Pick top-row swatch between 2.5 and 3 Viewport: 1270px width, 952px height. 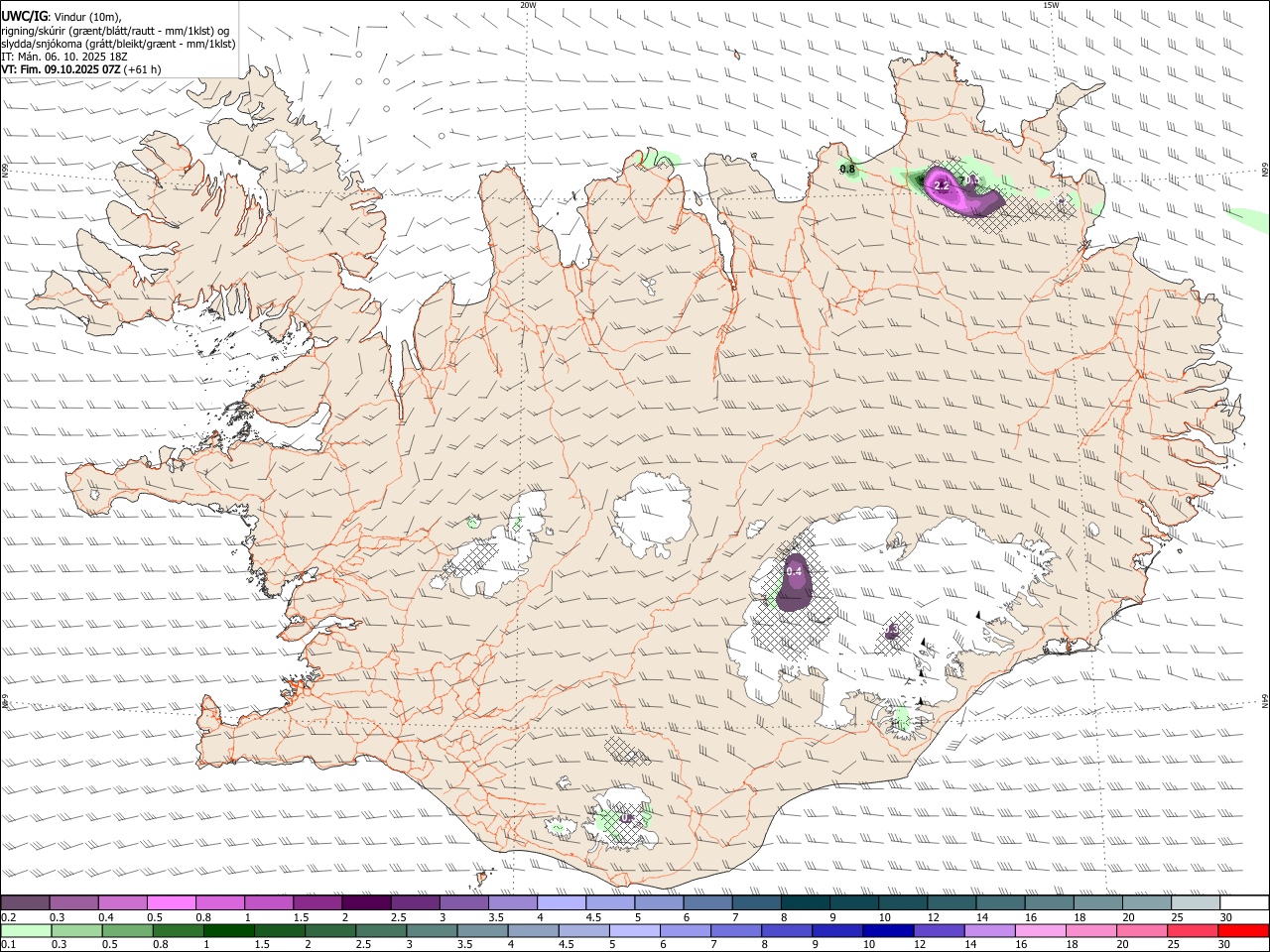[x=415, y=903]
